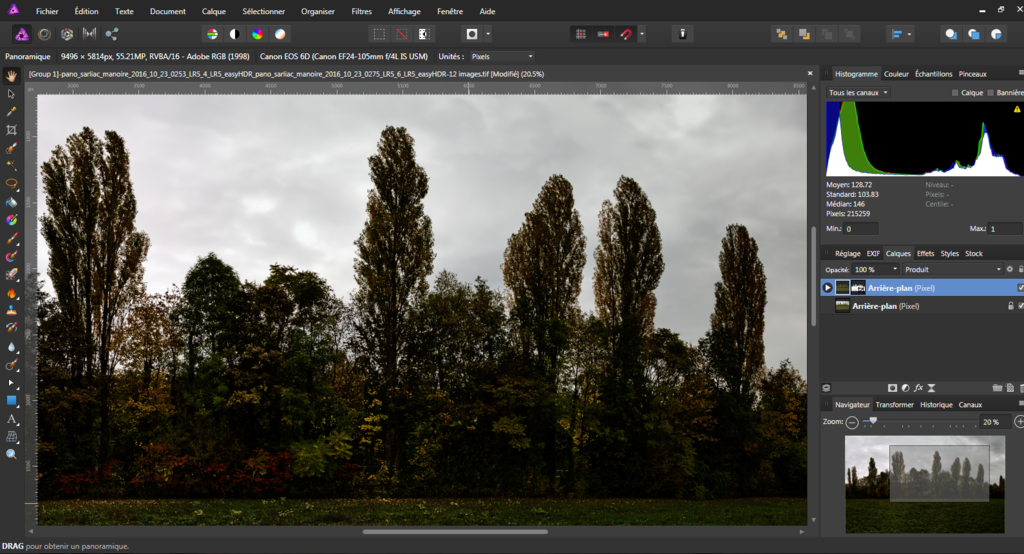The height and width of the screenshot is (554, 1024).
Task: Hide the bottom locked Arrière-plan layer
Action: [1021, 306]
